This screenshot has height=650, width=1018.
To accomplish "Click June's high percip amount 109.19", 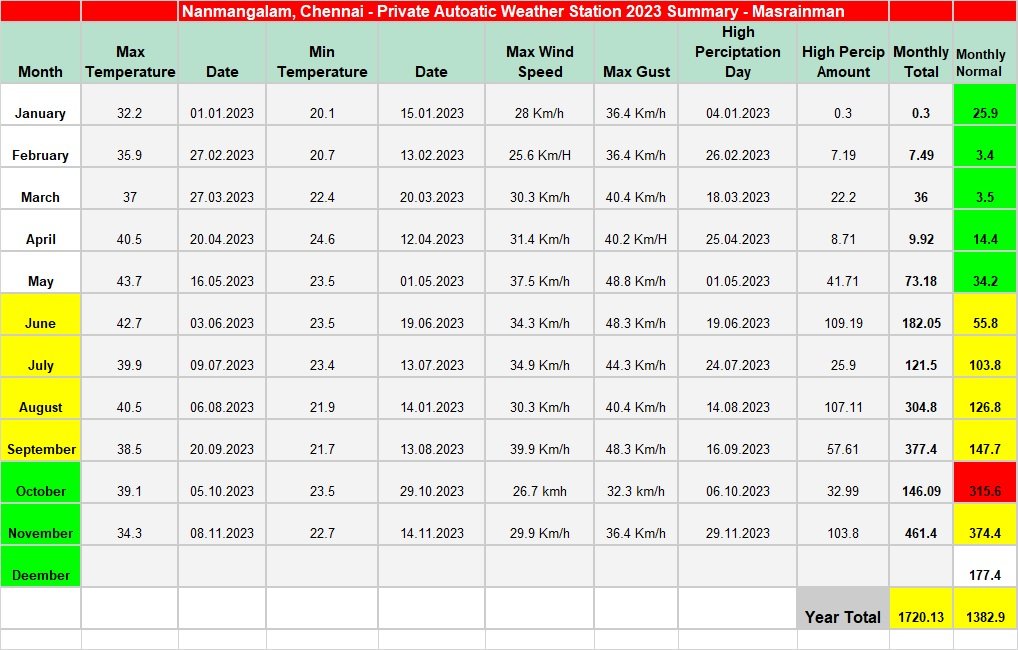I will (x=843, y=314).
